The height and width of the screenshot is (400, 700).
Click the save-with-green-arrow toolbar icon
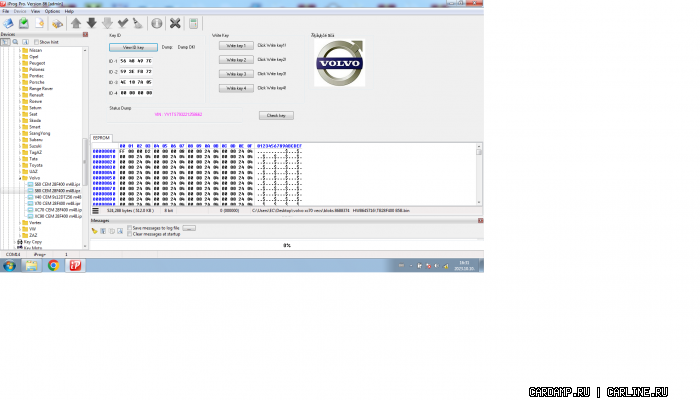click(24, 23)
